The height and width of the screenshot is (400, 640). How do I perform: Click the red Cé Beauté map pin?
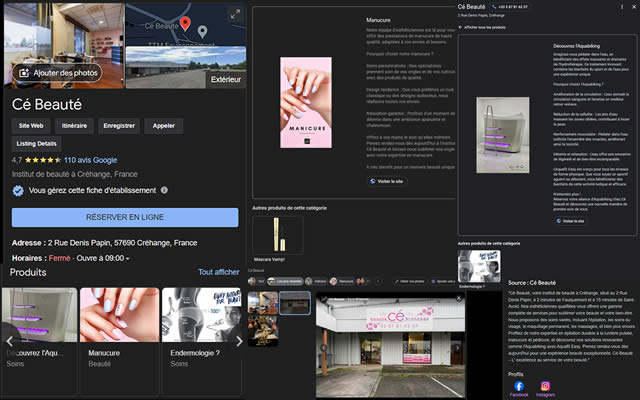(x=185, y=24)
